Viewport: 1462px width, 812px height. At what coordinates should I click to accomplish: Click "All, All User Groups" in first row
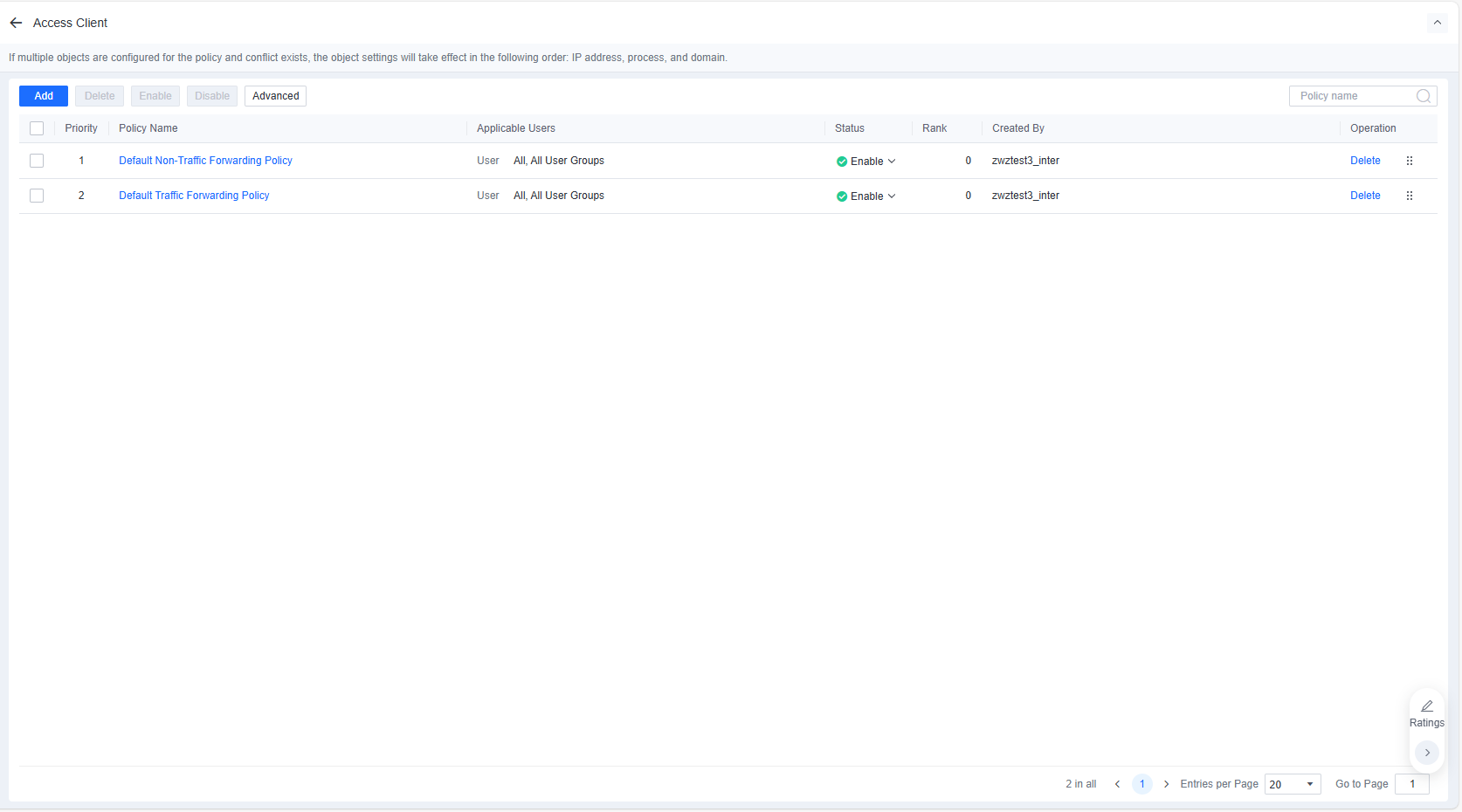point(559,161)
